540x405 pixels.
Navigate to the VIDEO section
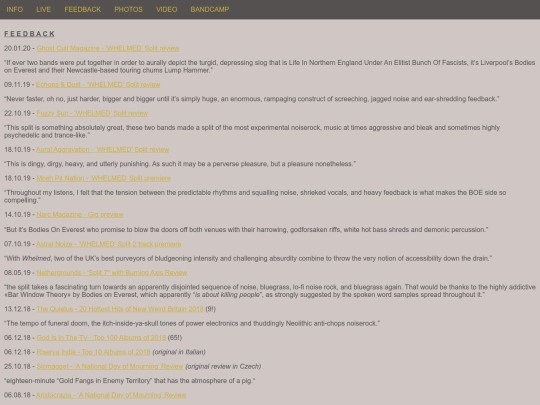point(167,9)
